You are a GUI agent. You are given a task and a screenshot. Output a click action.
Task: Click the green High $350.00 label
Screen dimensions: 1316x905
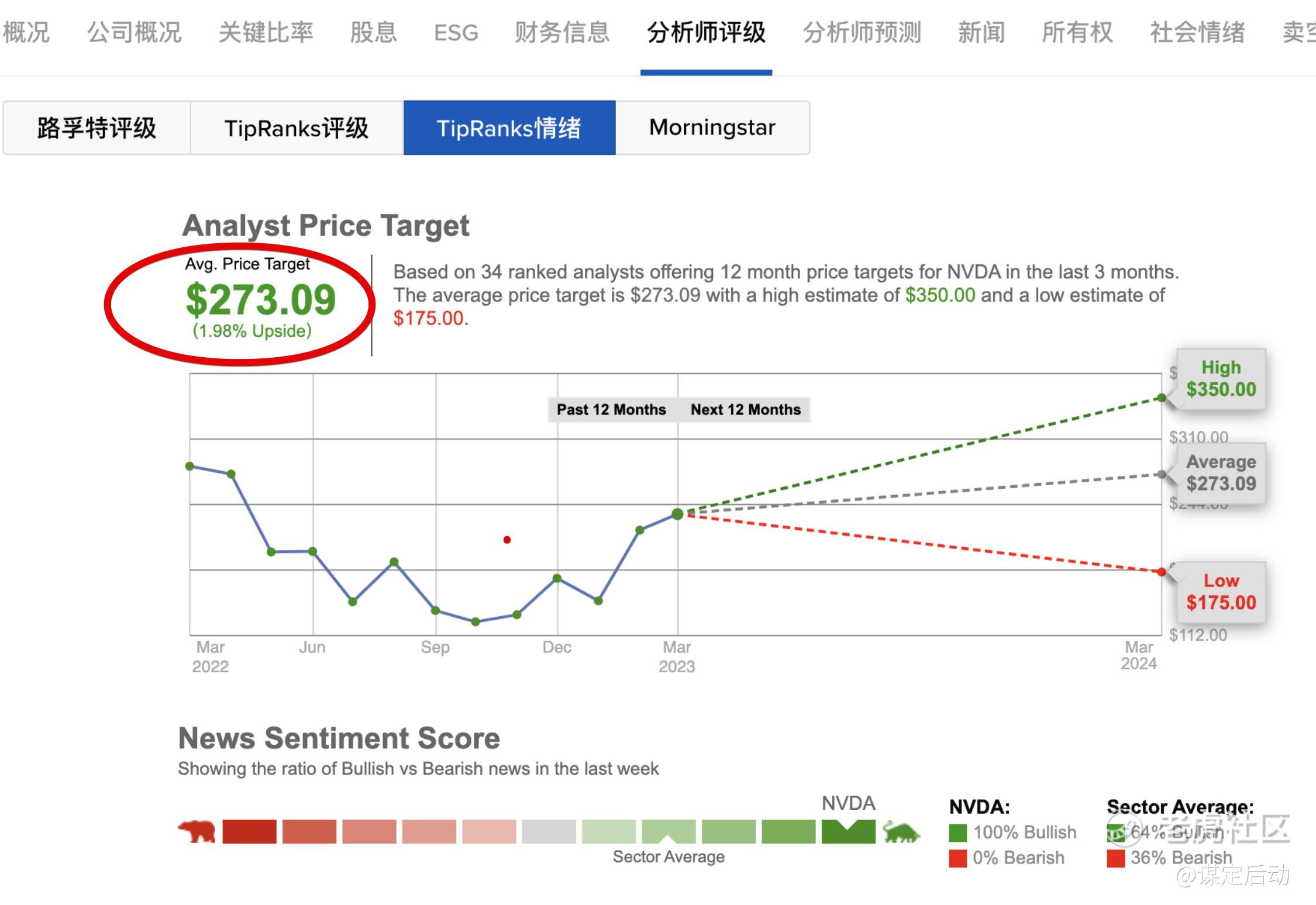coord(1221,379)
